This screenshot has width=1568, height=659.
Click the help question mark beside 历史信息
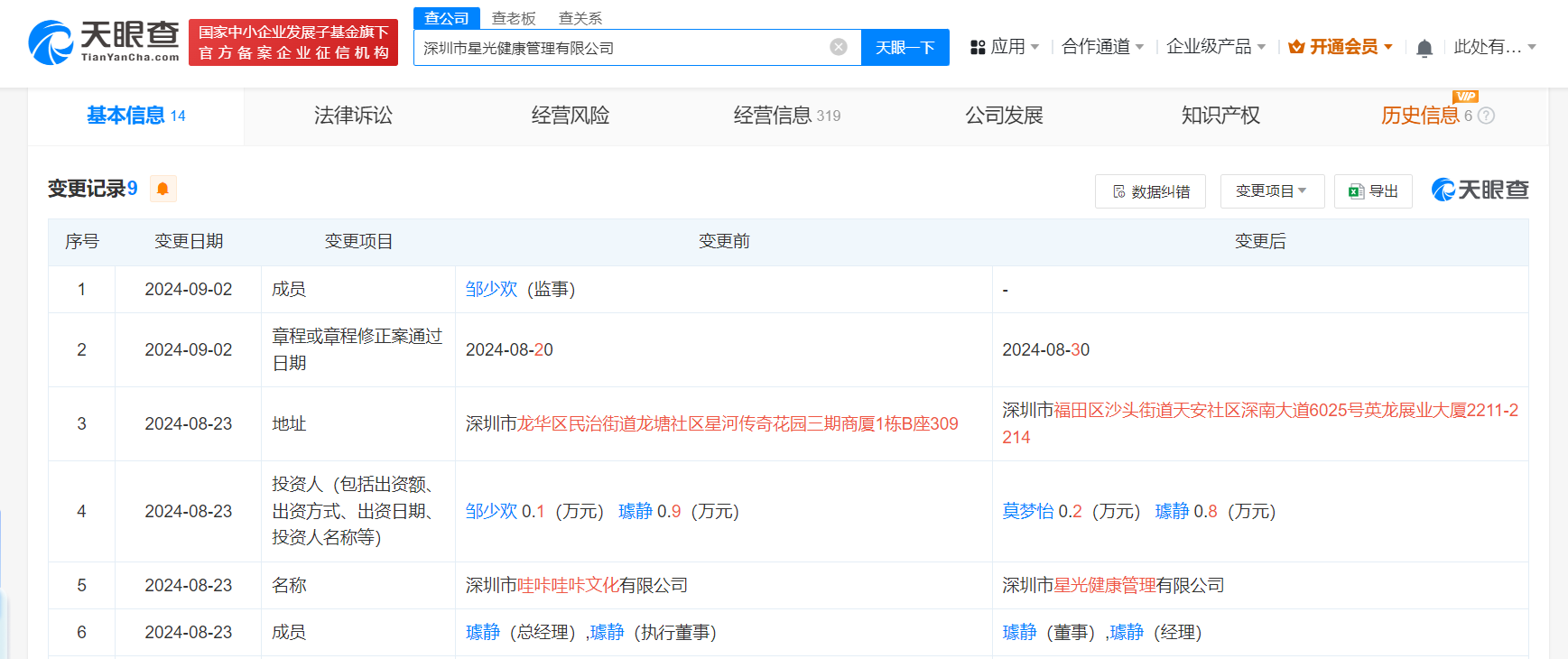click(x=1486, y=116)
